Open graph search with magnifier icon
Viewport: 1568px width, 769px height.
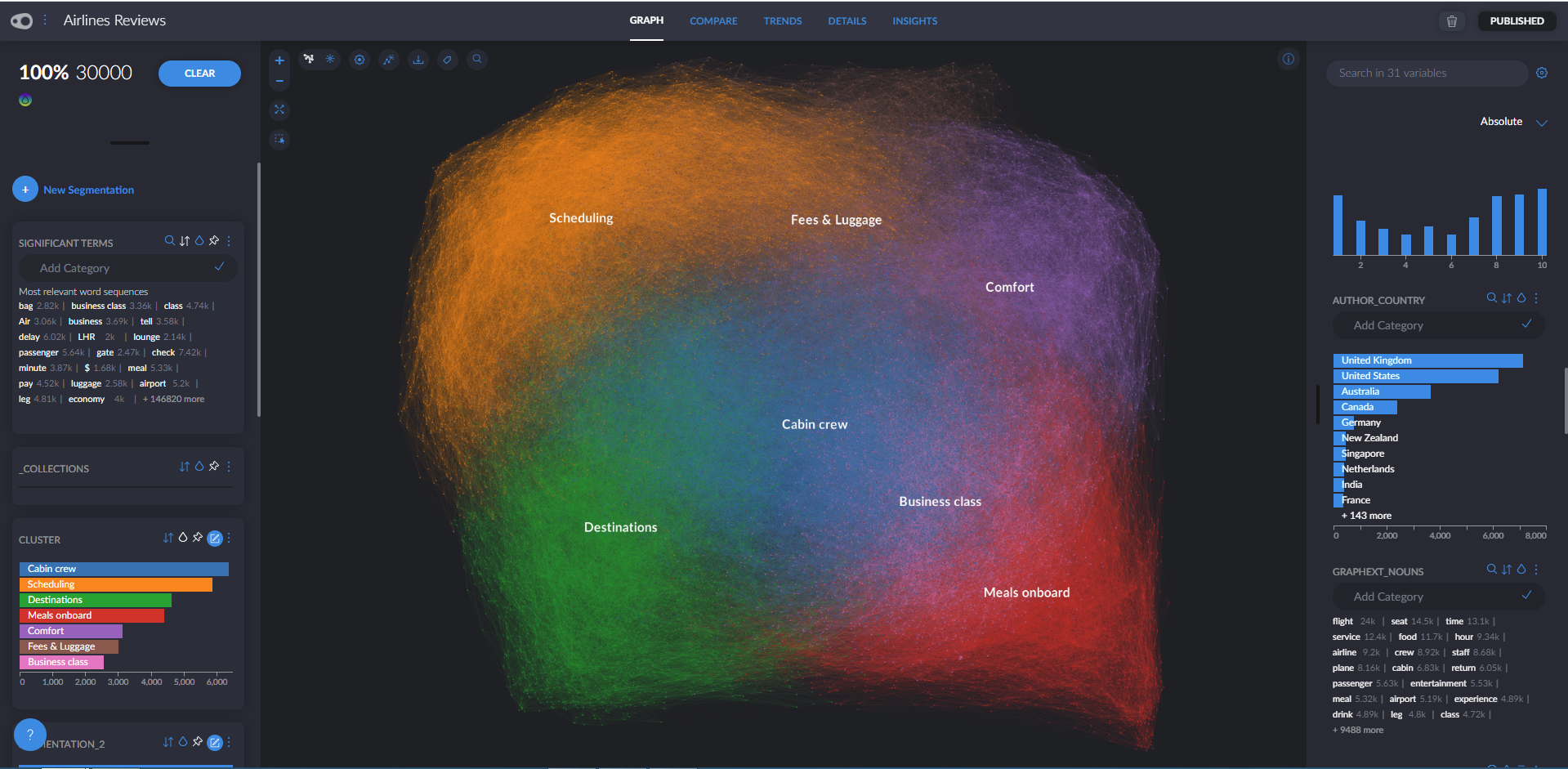[477, 60]
